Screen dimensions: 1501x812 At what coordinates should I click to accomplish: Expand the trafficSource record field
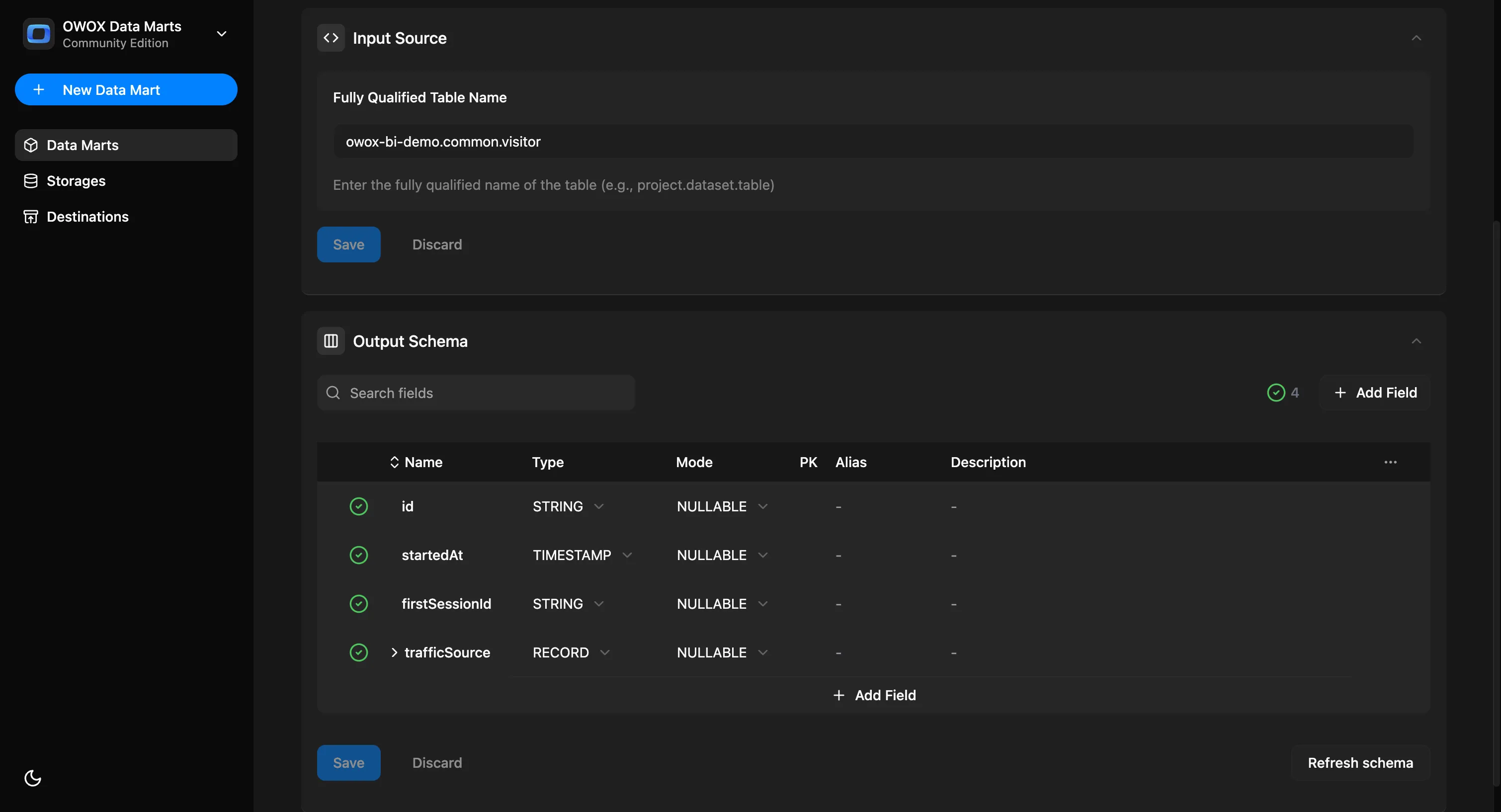[394, 652]
